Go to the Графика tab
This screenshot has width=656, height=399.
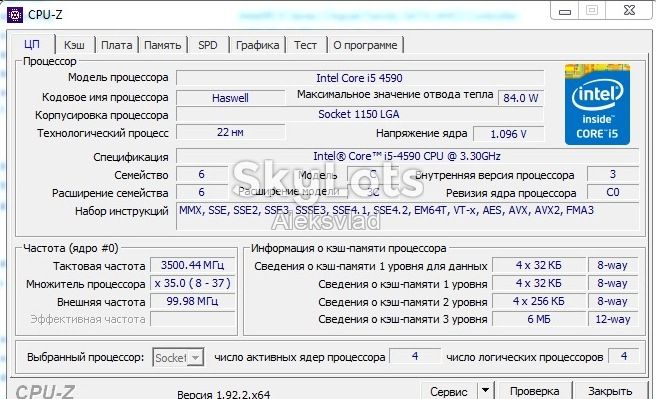257,45
